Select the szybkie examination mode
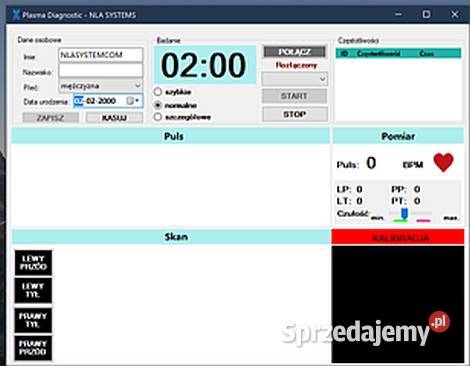The height and width of the screenshot is (366, 470). click(x=158, y=92)
